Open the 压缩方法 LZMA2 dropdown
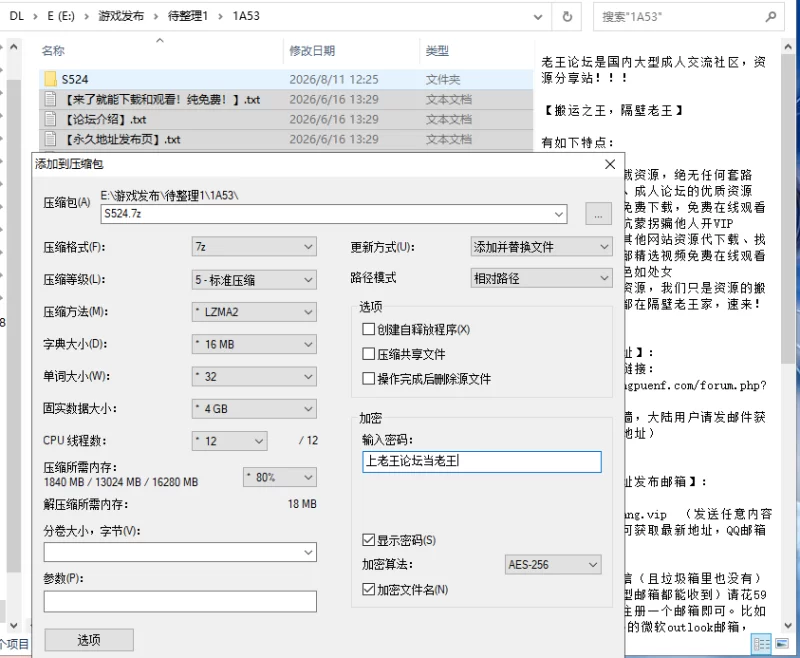The width and height of the screenshot is (800, 658). (x=254, y=312)
